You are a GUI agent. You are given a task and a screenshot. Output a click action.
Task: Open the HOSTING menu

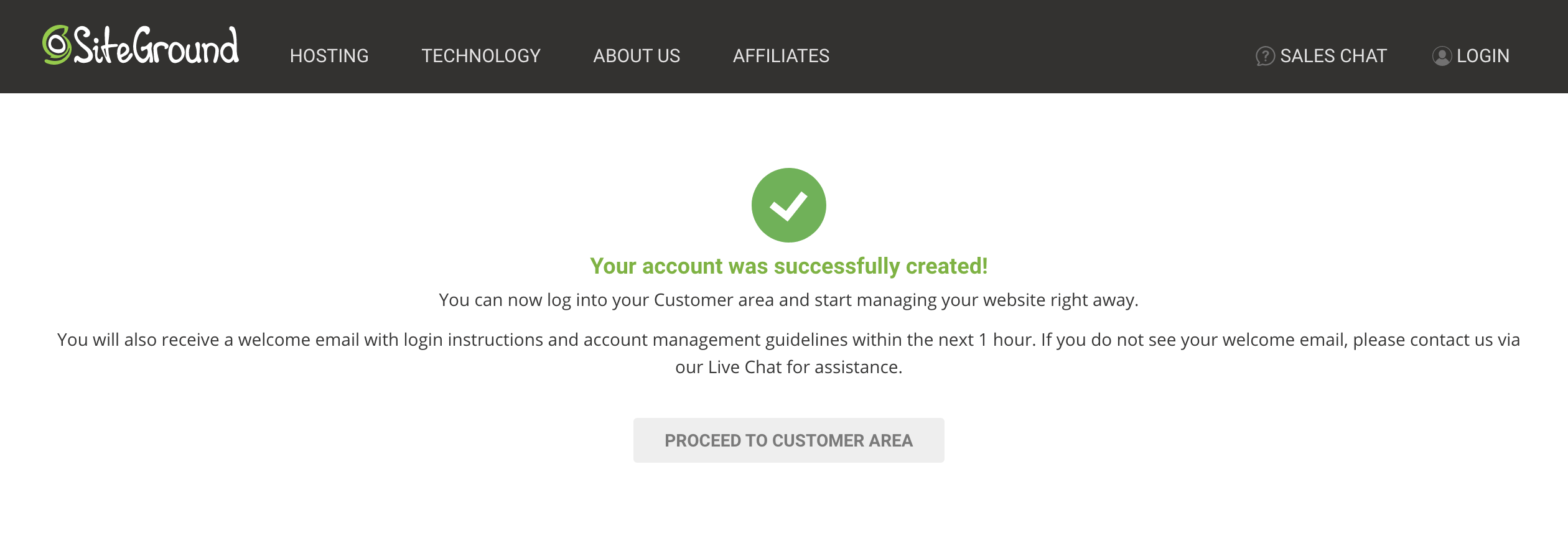pos(329,56)
